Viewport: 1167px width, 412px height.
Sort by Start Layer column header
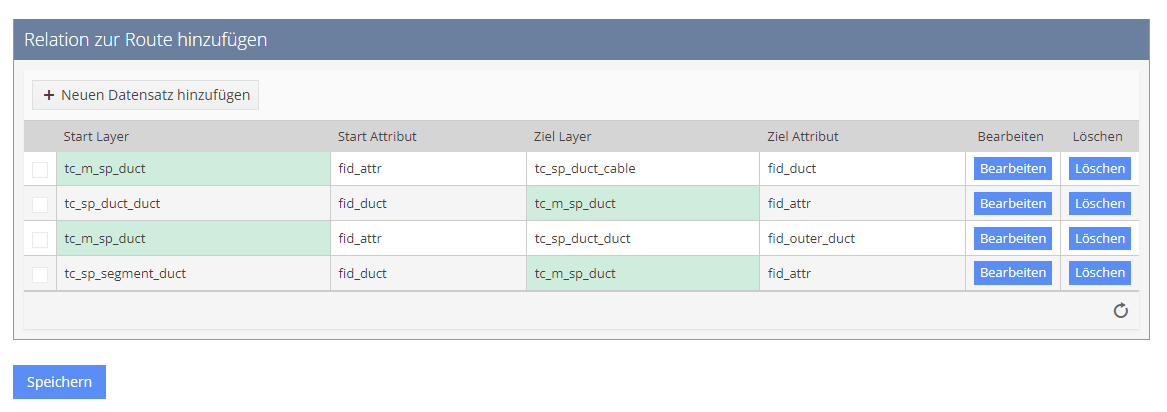pyautogui.click(x=96, y=137)
